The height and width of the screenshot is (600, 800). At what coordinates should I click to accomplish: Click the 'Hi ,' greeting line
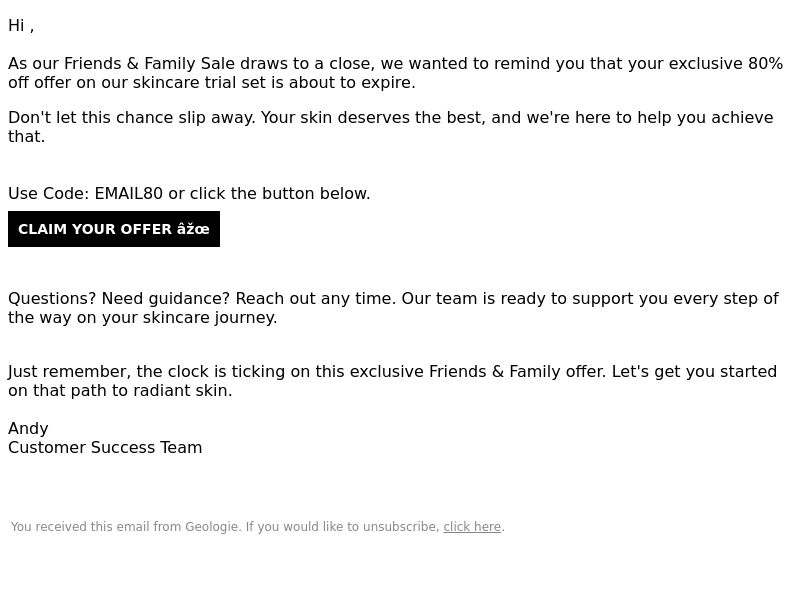click(x=21, y=26)
